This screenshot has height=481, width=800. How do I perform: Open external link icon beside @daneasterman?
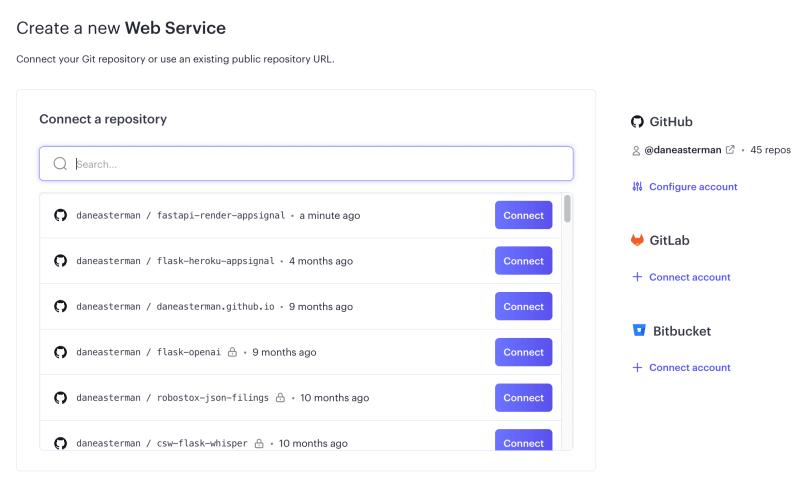pos(730,150)
